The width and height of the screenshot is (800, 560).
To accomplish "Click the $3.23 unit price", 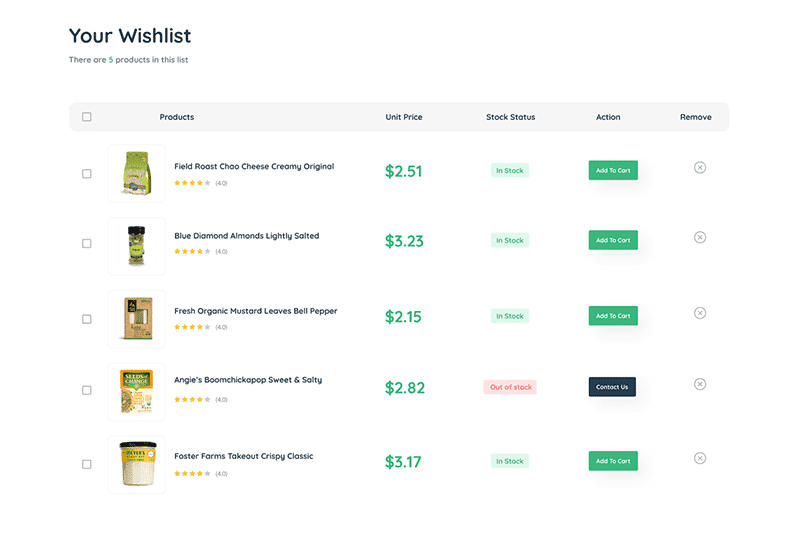I will (404, 241).
